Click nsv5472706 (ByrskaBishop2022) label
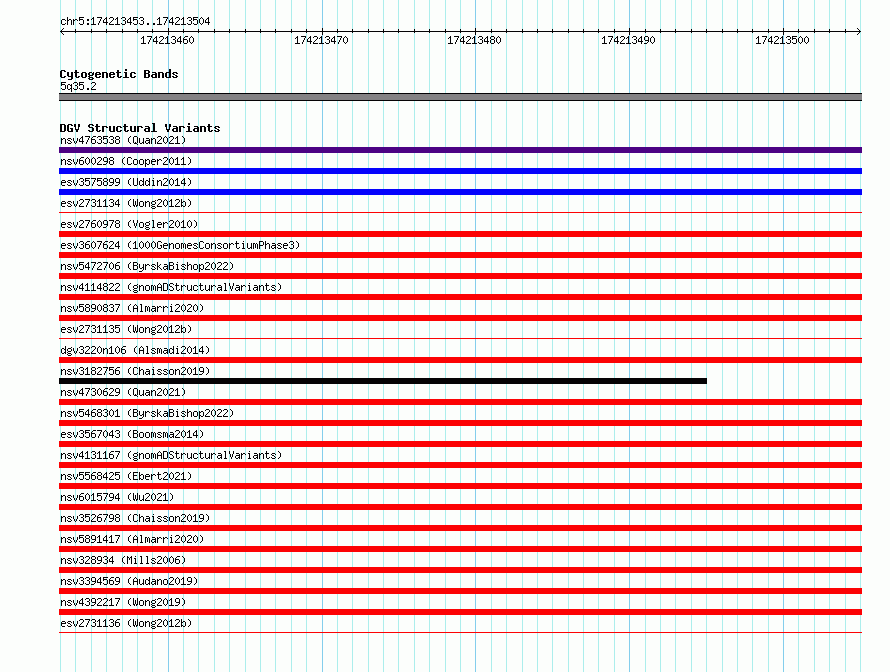 tap(147, 266)
